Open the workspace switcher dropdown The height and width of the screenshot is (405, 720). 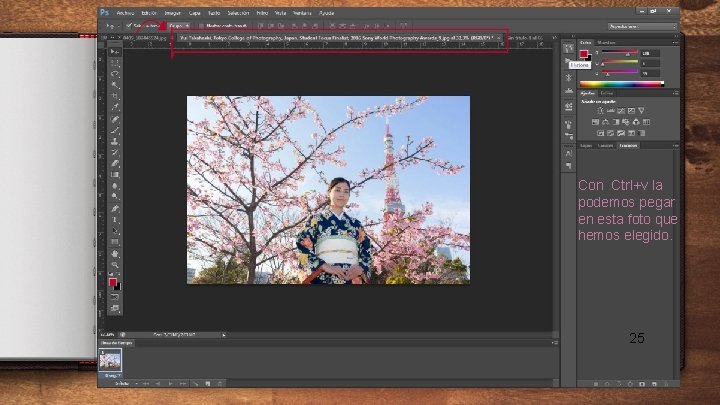pyautogui.click(x=642, y=27)
